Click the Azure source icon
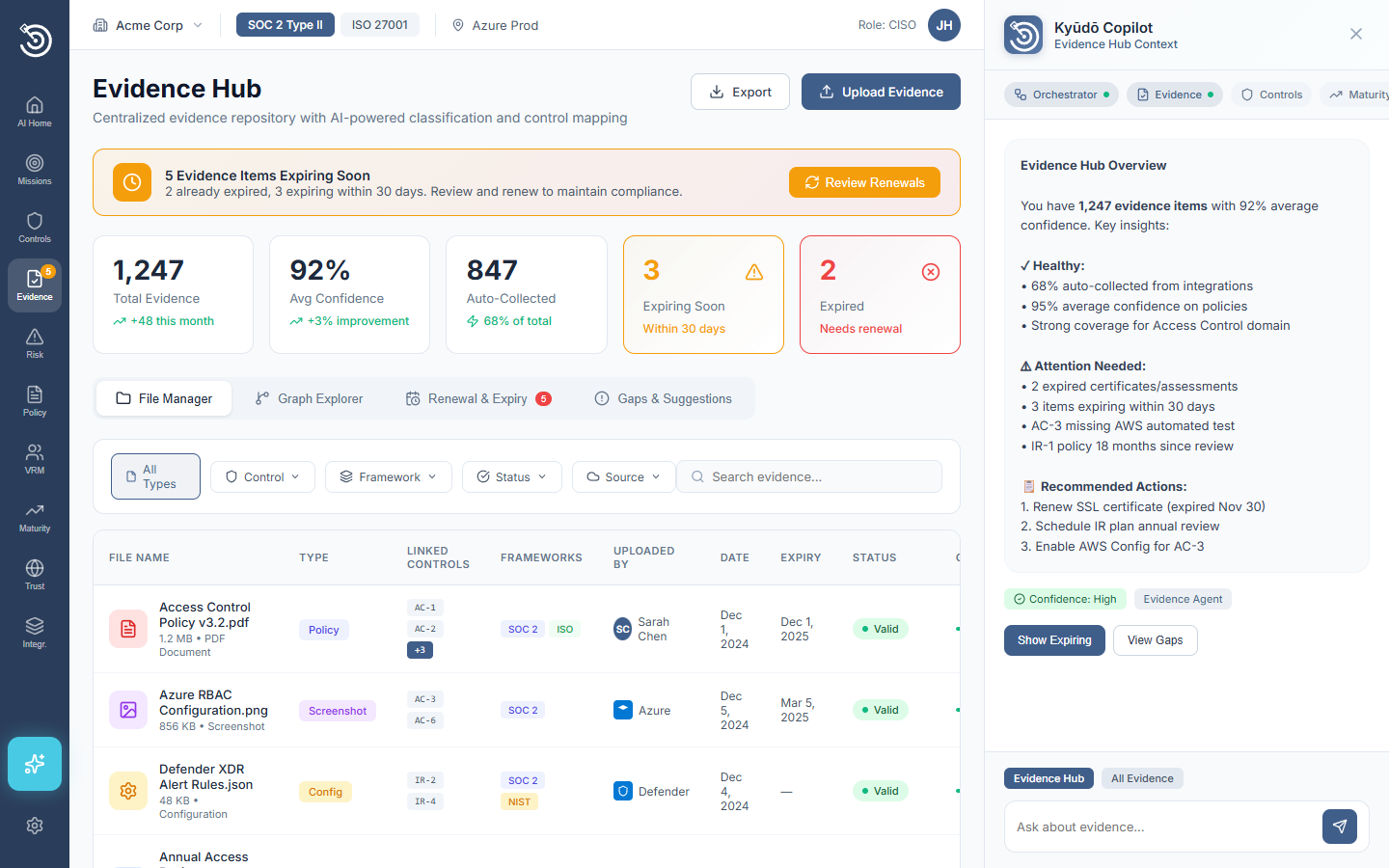Screen dimensions: 1389x868 623,710
